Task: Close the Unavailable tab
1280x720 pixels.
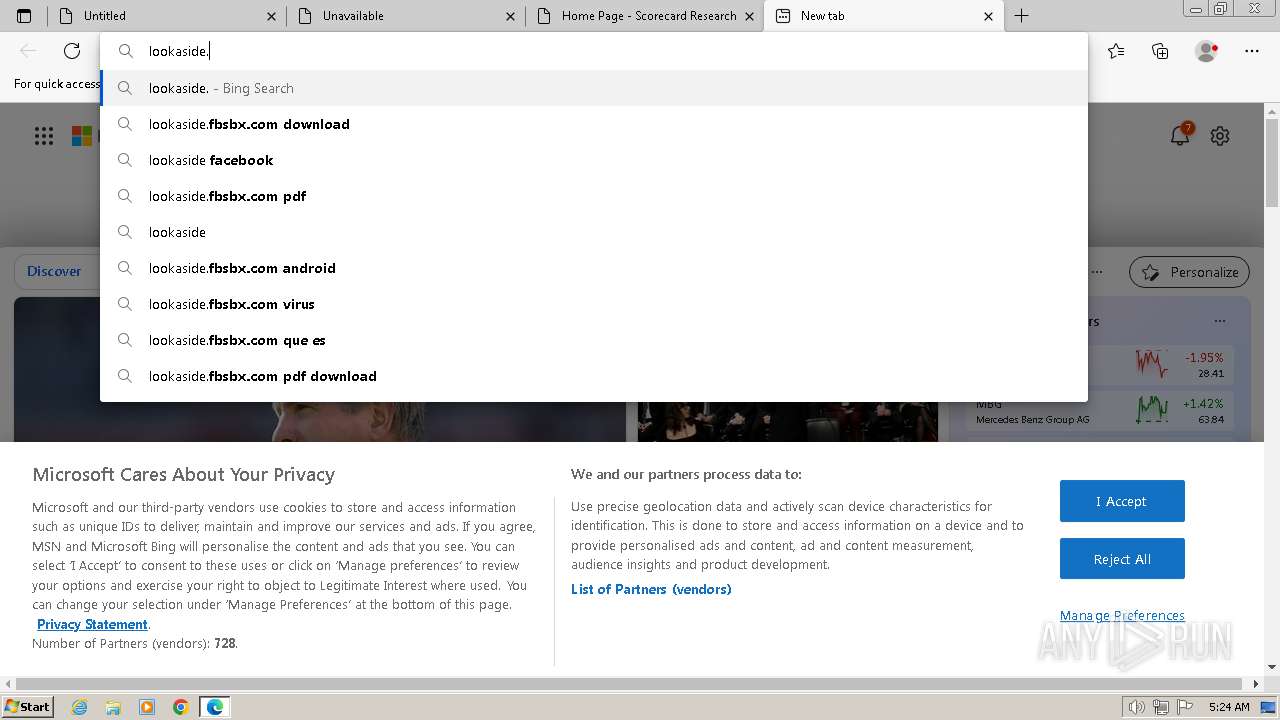Action: click(511, 16)
